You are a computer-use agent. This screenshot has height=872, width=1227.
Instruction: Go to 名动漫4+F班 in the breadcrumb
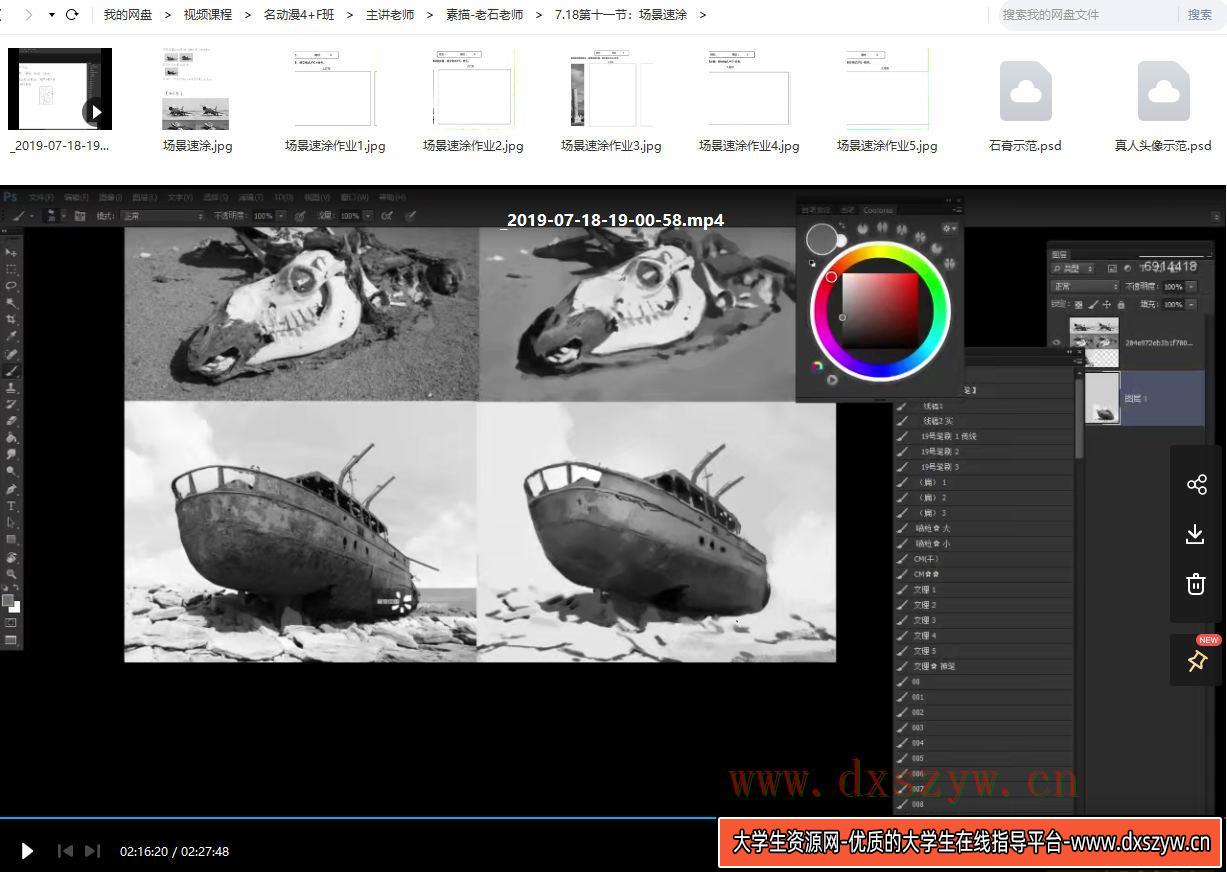299,15
